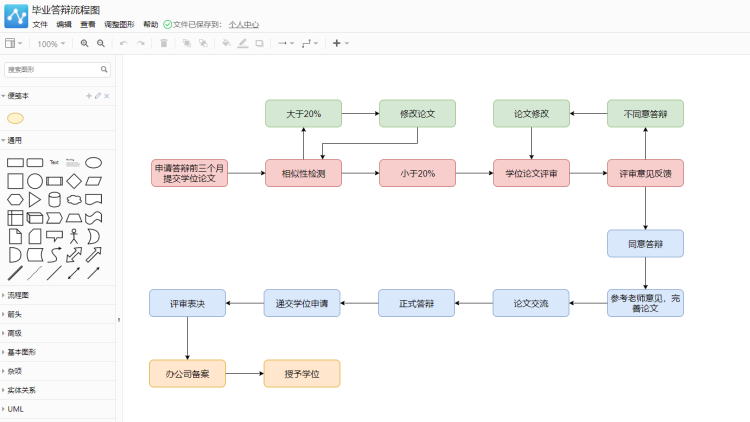Image resolution: width=750 pixels, height=422 pixels.
Task: Select the callout speech bubble shape
Action: pyautogui.click(x=55, y=236)
